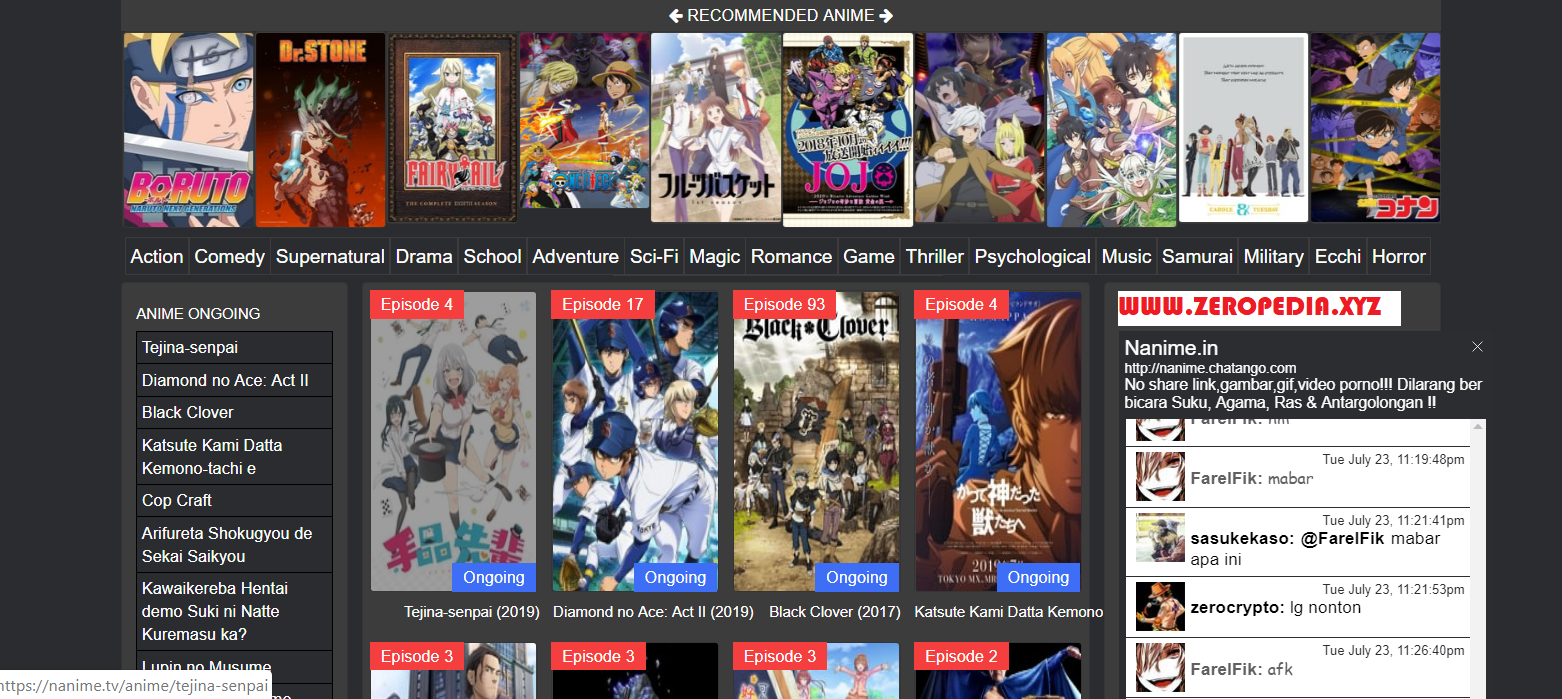This screenshot has width=1562, height=699.
Task: Click FarelFik's avatar in the chat
Action: [x=1160, y=476]
